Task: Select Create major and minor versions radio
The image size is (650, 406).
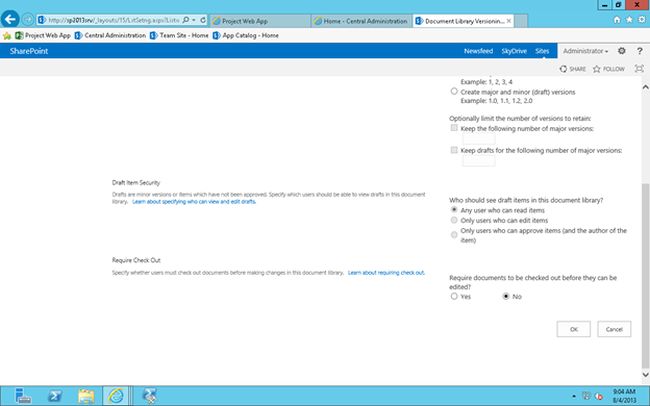Action: [x=454, y=91]
